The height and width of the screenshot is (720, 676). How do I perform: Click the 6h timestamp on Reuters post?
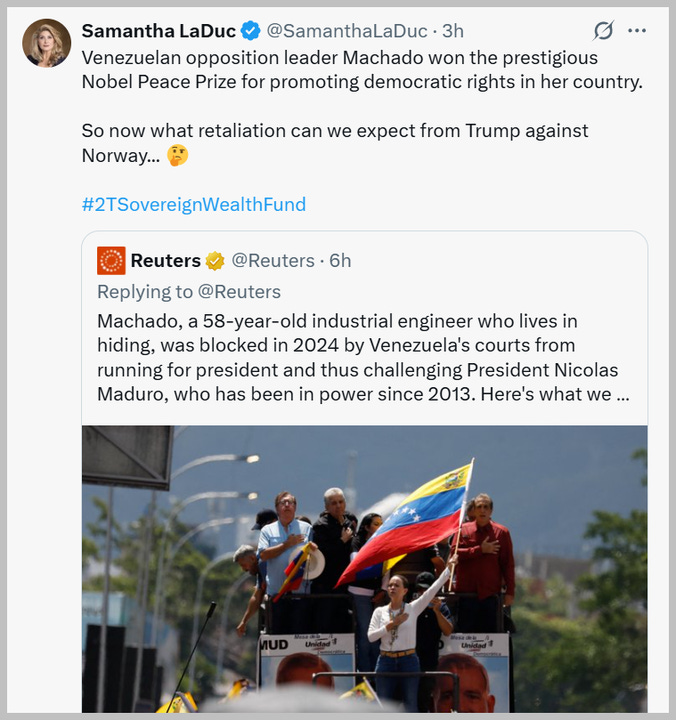click(x=340, y=260)
